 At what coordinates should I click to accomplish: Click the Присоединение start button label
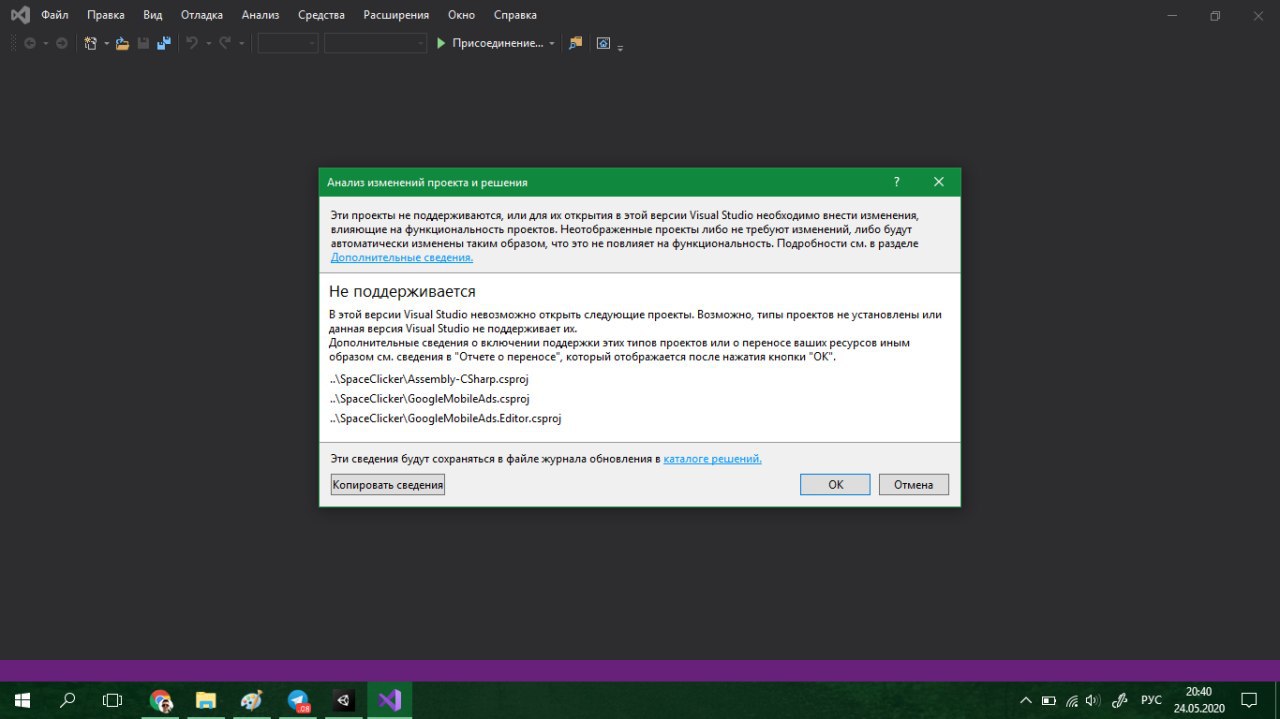tap(497, 43)
